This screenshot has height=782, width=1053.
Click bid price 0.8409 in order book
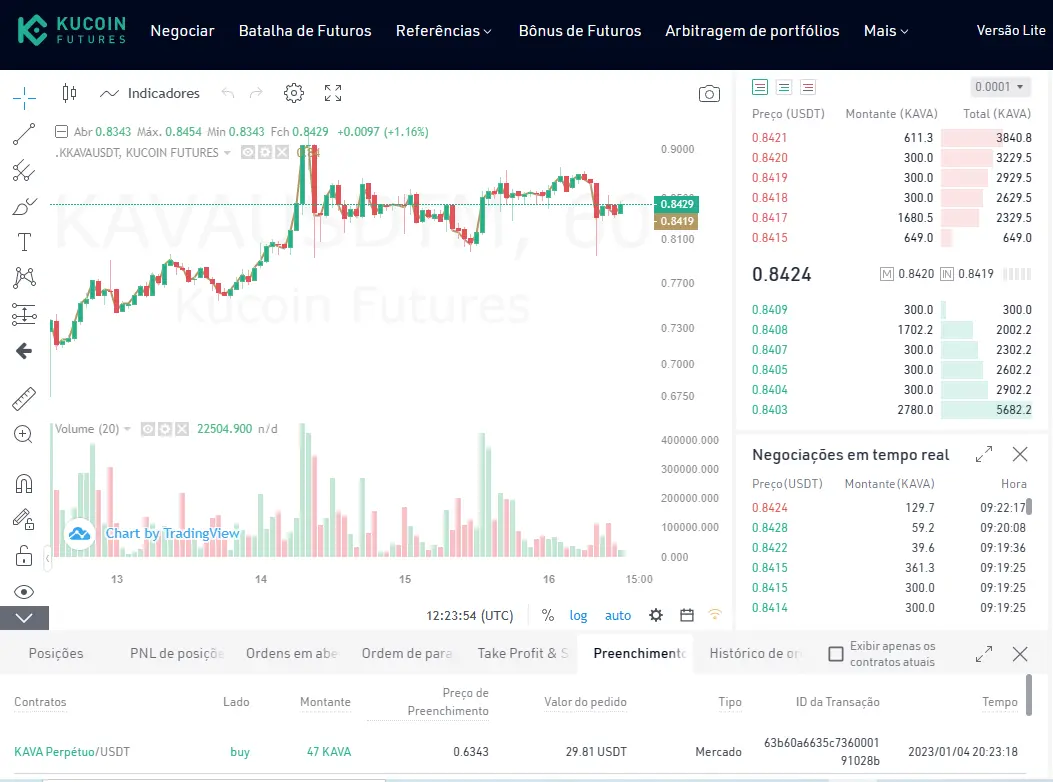click(770, 310)
